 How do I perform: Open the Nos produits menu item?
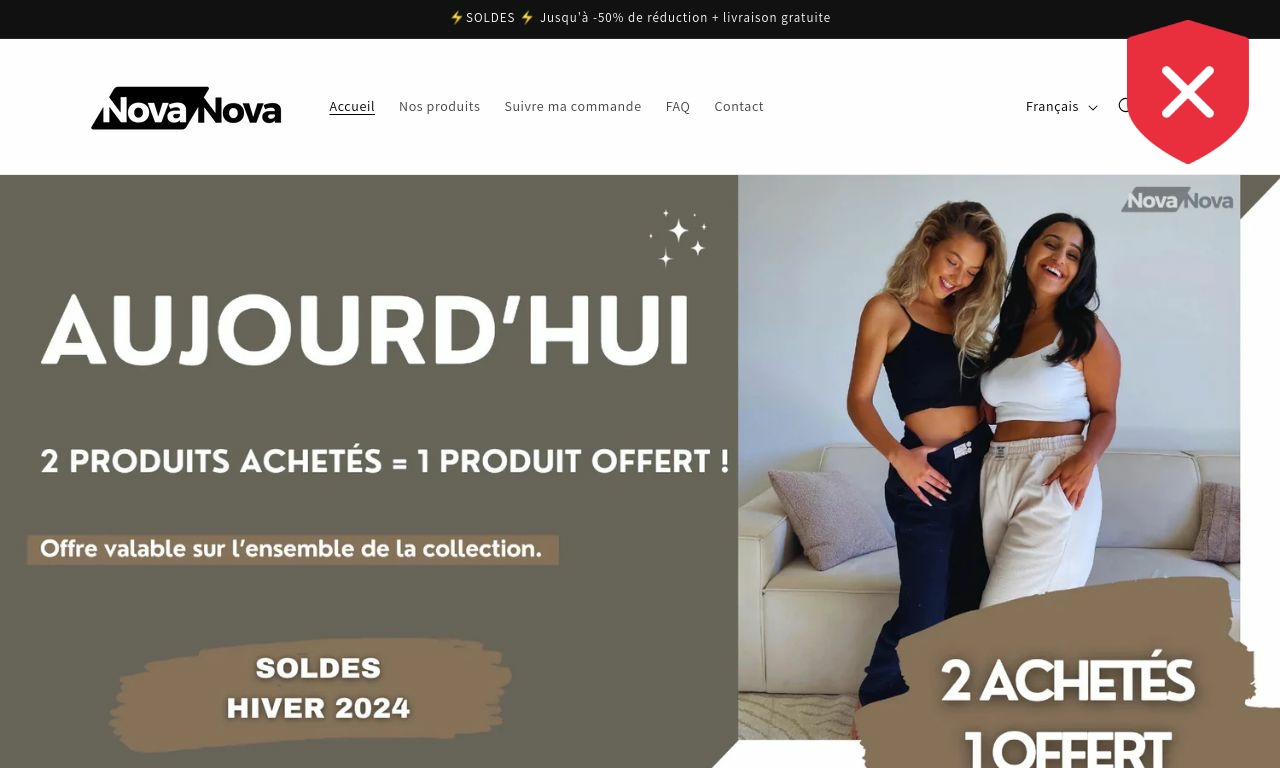point(439,106)
